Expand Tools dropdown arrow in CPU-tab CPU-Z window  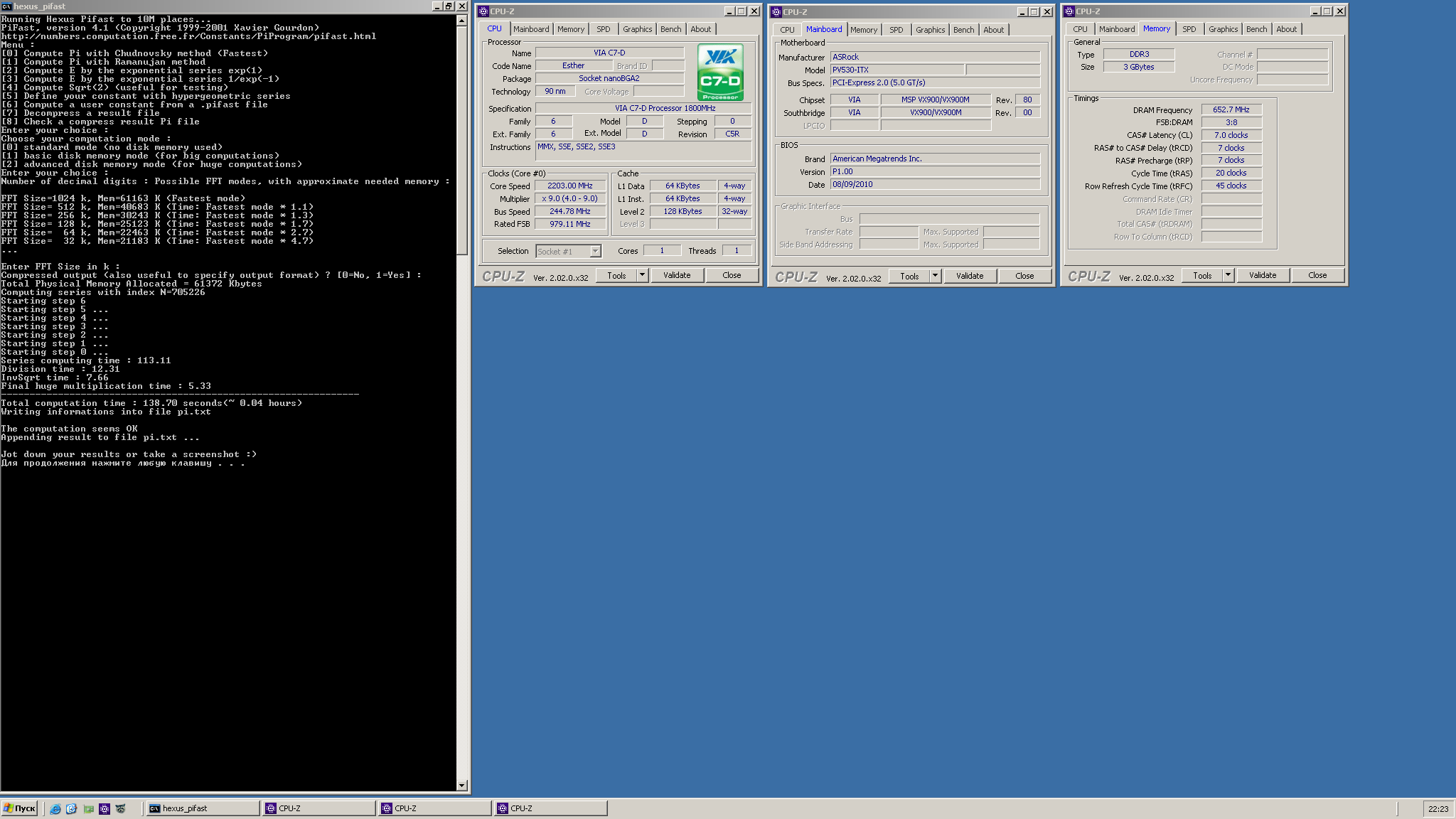(642, 275)
